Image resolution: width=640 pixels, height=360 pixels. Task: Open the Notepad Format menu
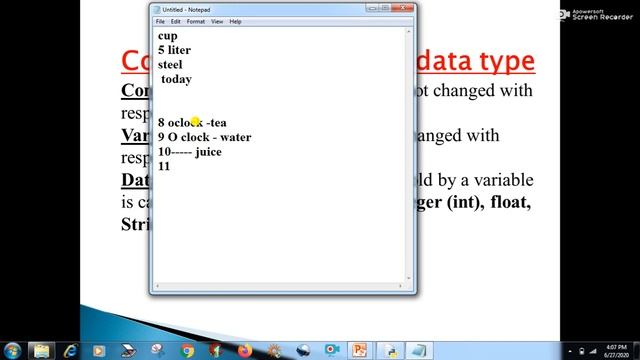(x=196, y=22)
